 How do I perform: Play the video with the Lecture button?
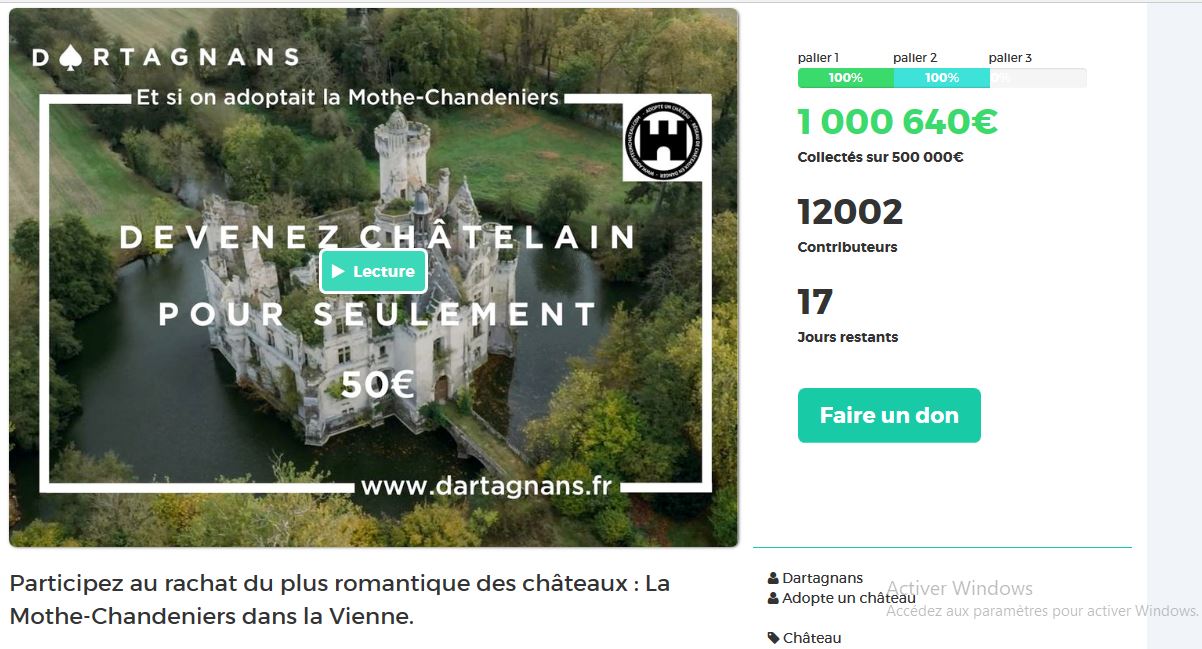(x=374, y=271)
